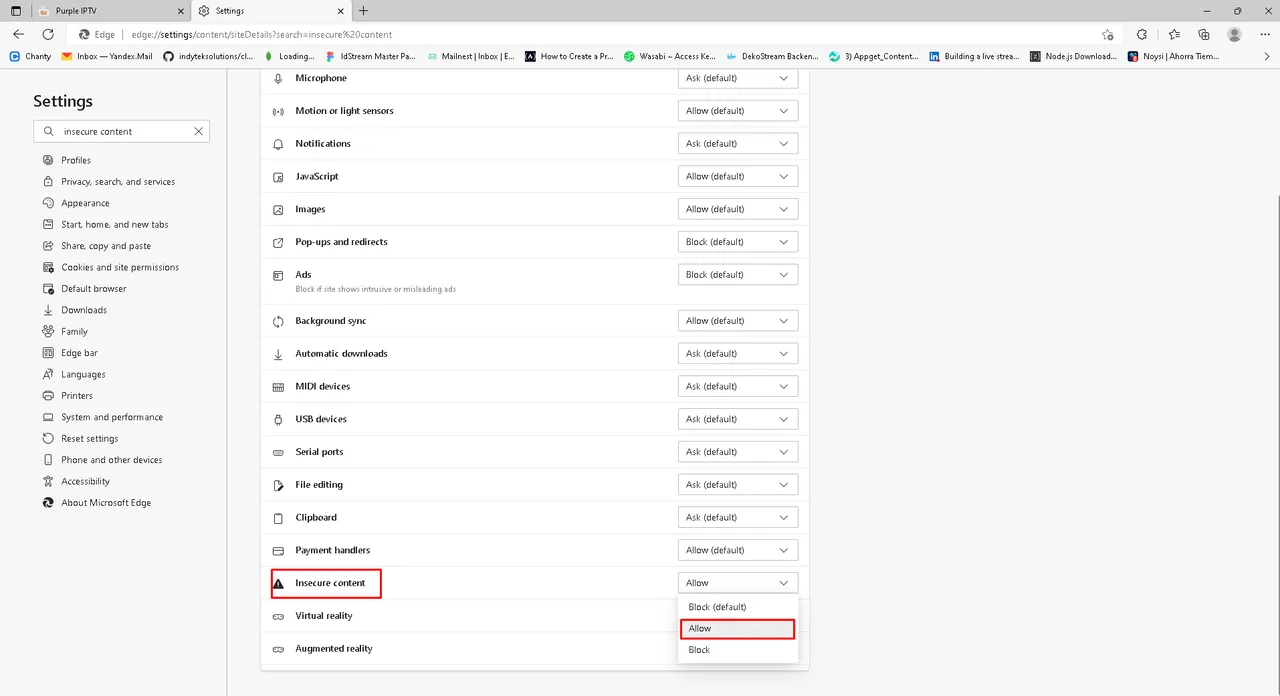Click the Collections icon in the toolbar
1280x696 pixels.
[x=1205, y=33]
